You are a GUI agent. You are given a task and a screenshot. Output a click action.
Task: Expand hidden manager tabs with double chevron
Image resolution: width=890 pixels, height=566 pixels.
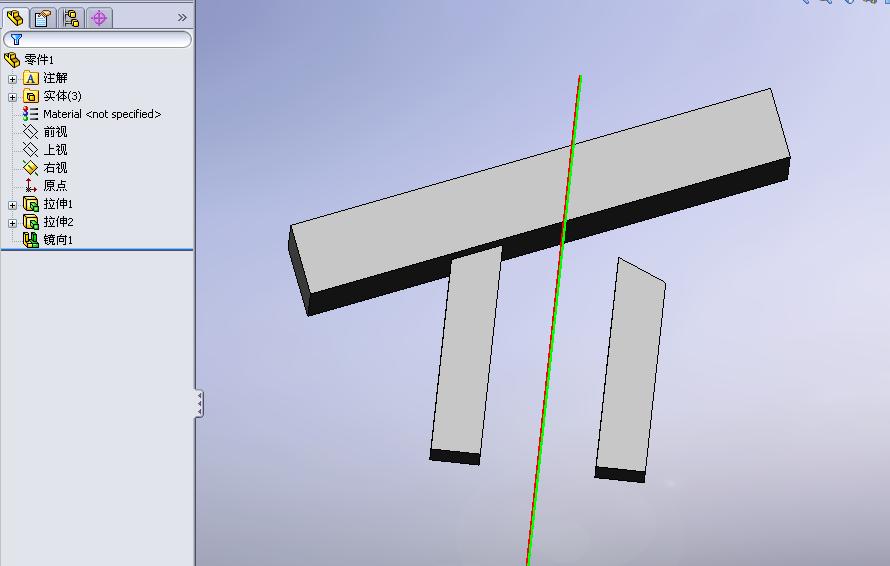tap(182, 18)
